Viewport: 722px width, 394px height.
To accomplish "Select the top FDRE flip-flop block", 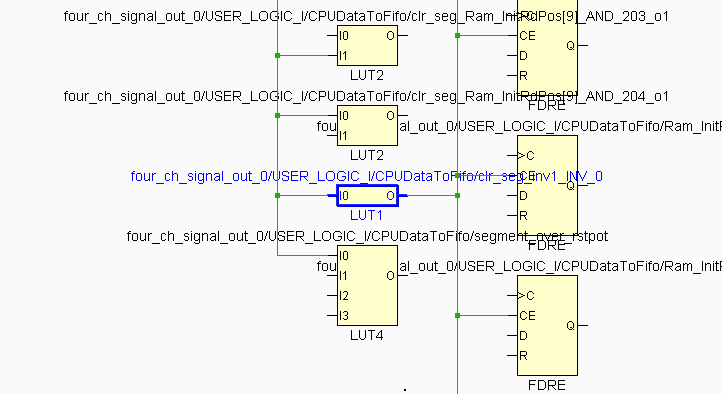I will [547, 46].
